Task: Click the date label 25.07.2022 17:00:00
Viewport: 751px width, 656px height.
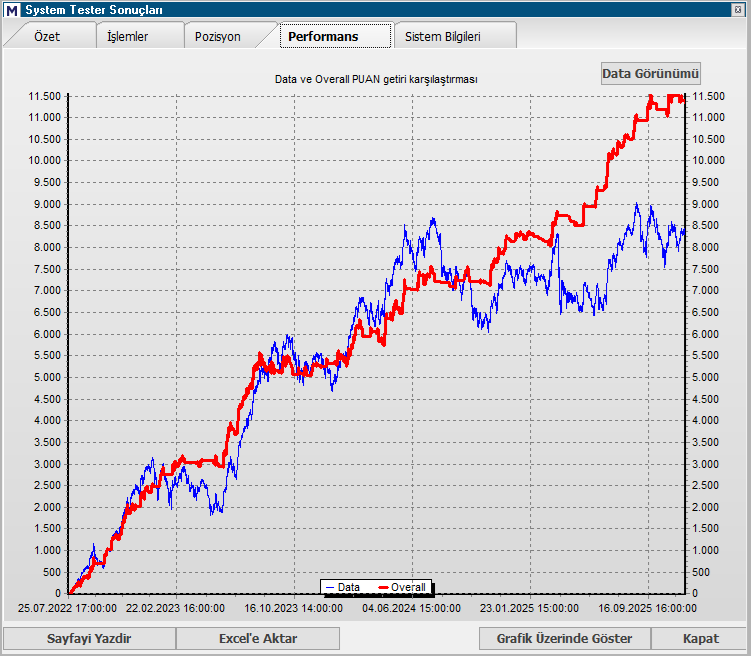Action: [x=67, y=608]
